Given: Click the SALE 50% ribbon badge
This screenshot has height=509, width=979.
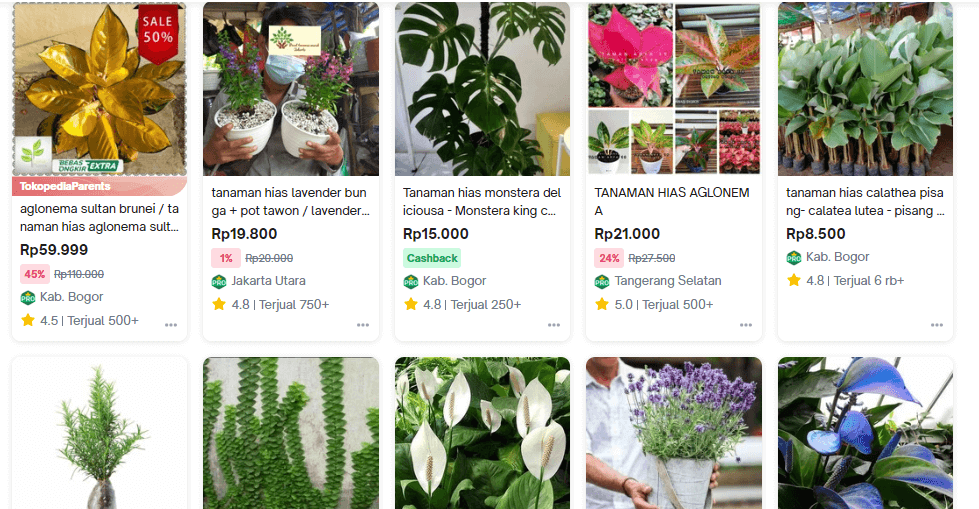Looking at the screenshot, I should tap(158, 34).
